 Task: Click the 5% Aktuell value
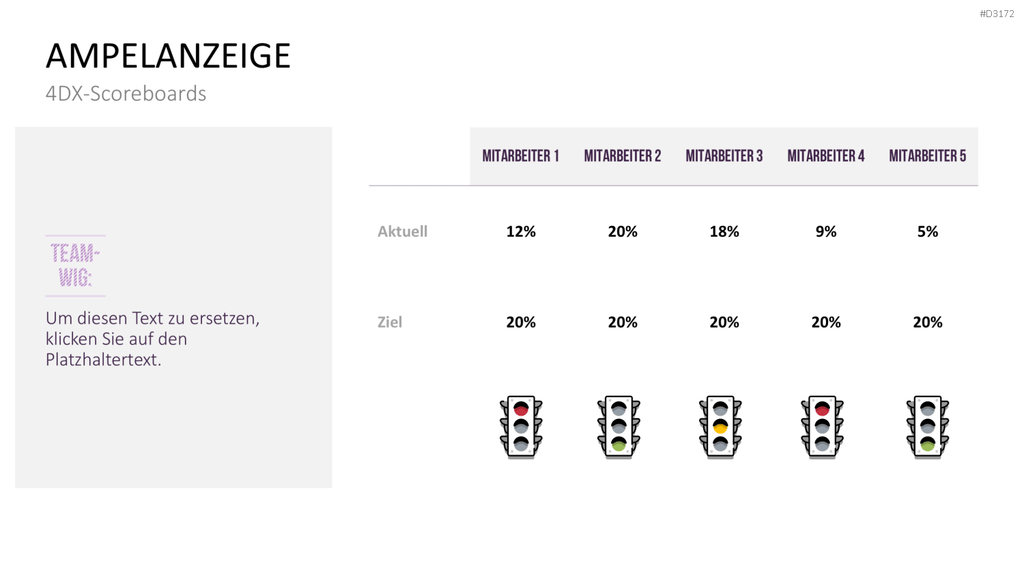[927, 231]
